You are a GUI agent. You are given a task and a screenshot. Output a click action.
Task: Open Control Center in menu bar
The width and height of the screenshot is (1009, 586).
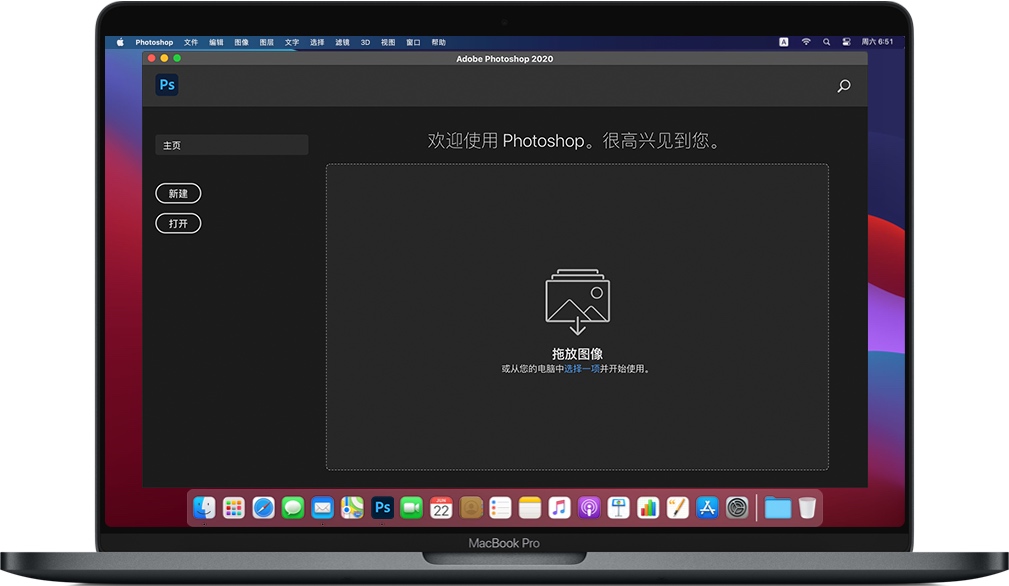tap(846, 42)
